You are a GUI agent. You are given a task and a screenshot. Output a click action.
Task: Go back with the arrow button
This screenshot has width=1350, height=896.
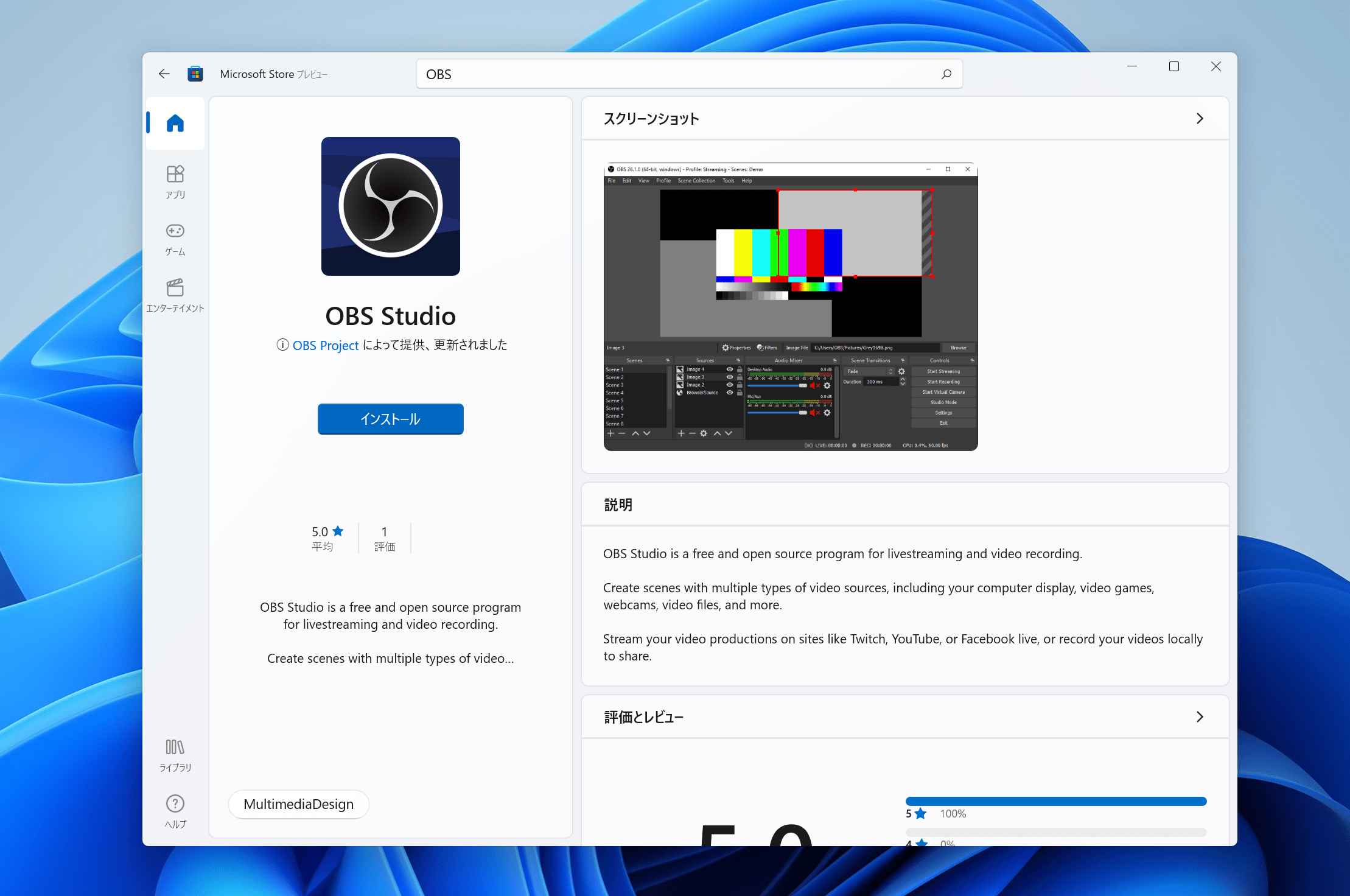pyautogui.click(x=164, y=74)
